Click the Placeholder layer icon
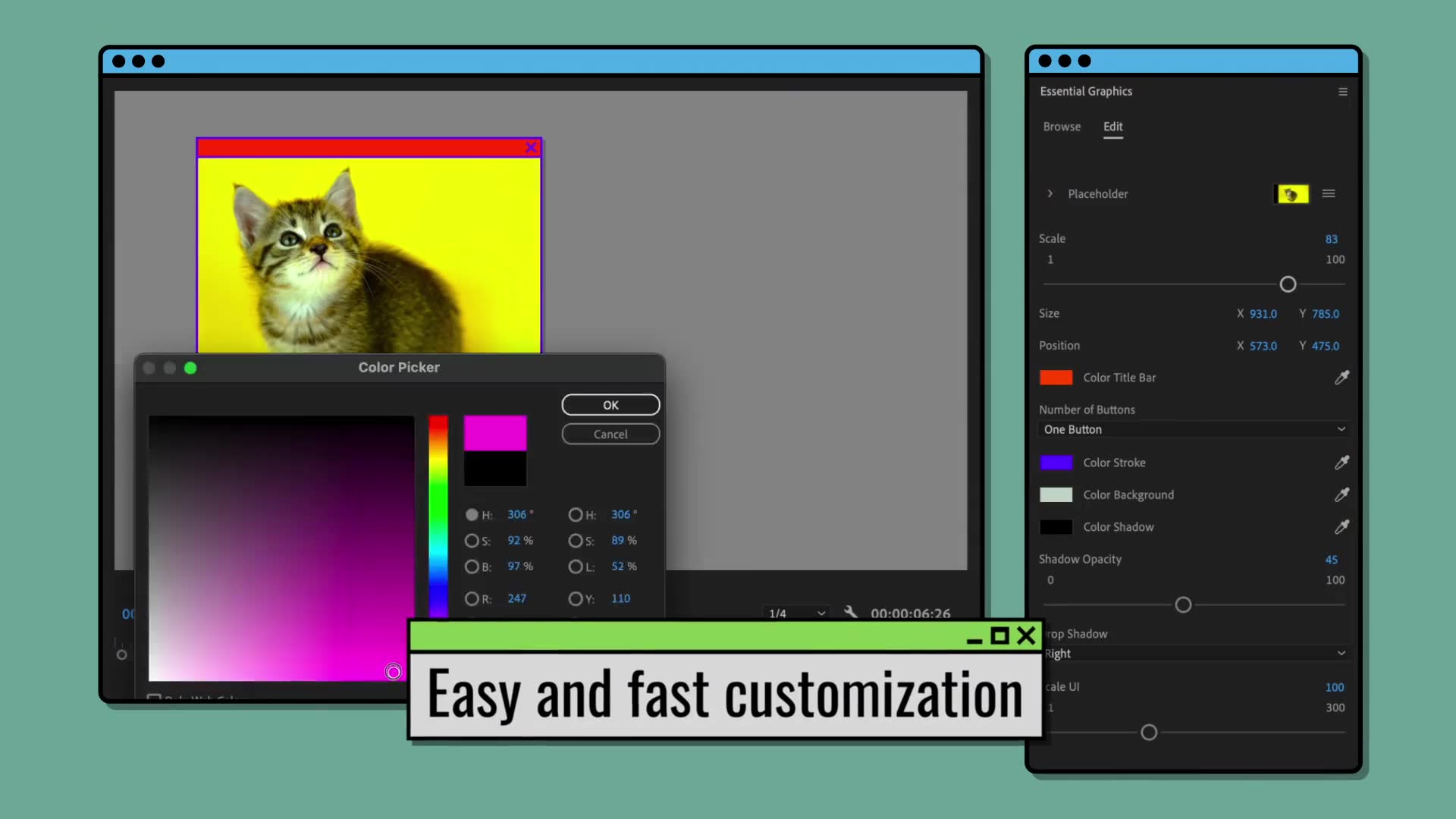Screen dimensions: 1456x819 tap(1292, 194)
